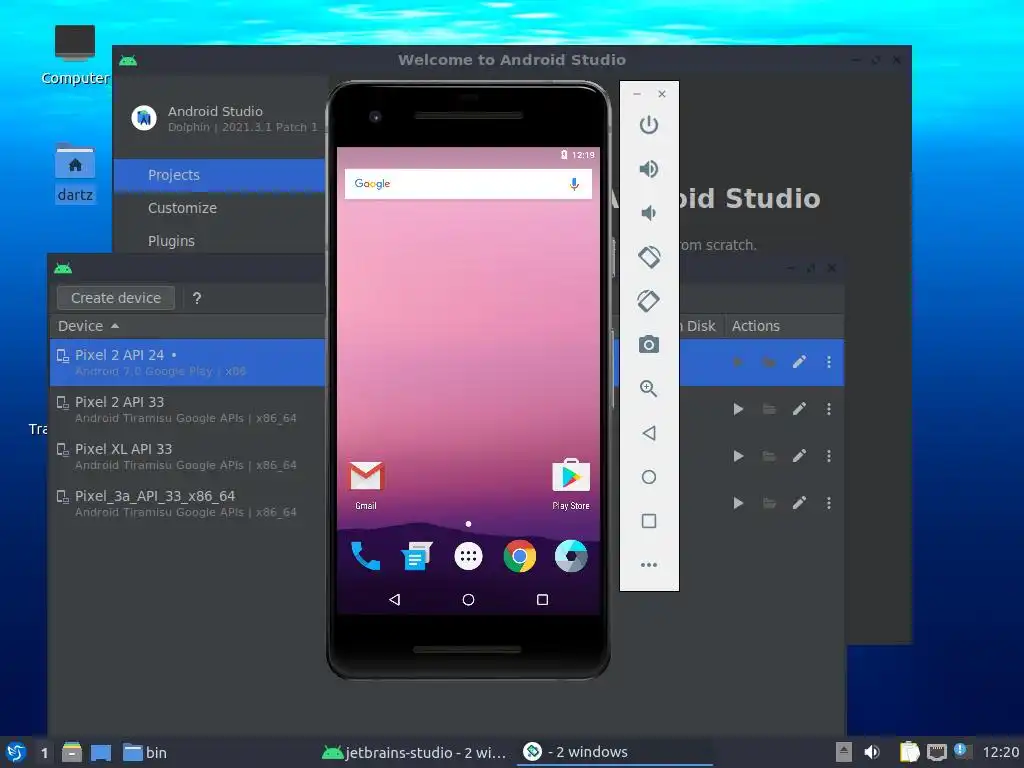Launch the Pixel_3a_API_33_x86_64 device with the play icon
Image resolution: width=1024 pixels, height=768 pixels.
click(738, 503)
